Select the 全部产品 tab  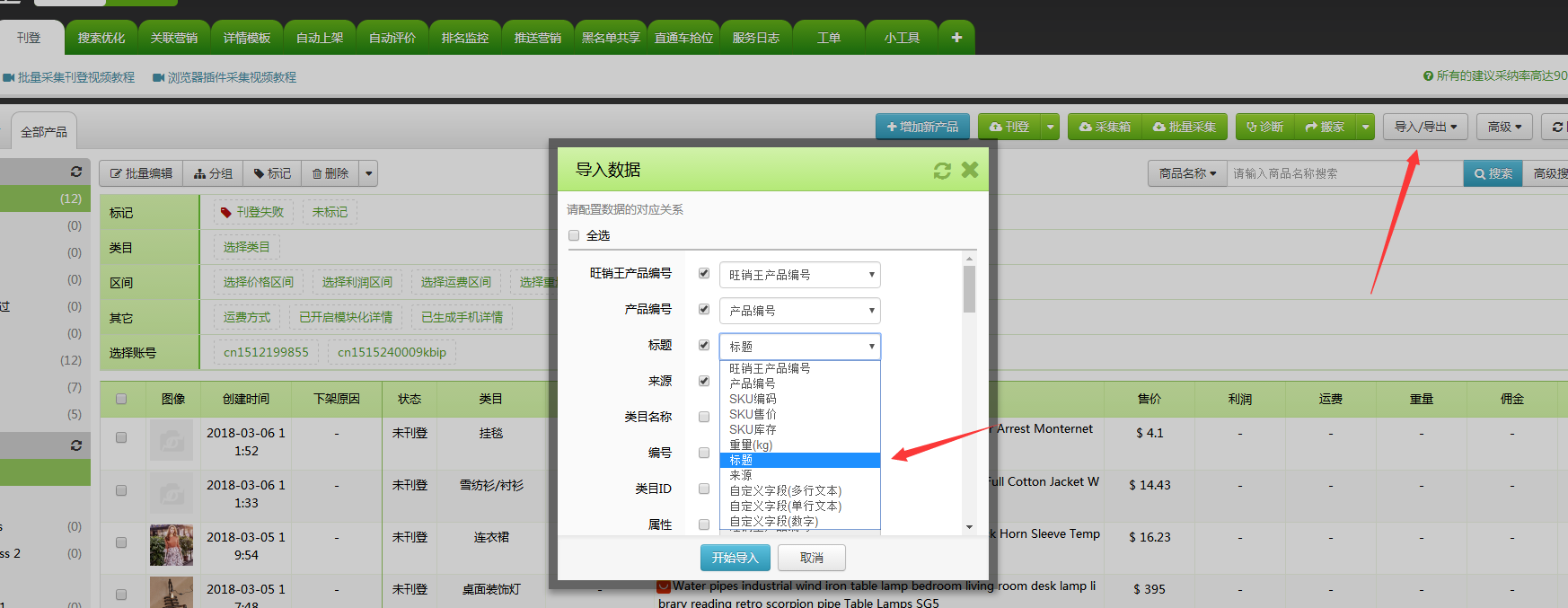[44, 132]
